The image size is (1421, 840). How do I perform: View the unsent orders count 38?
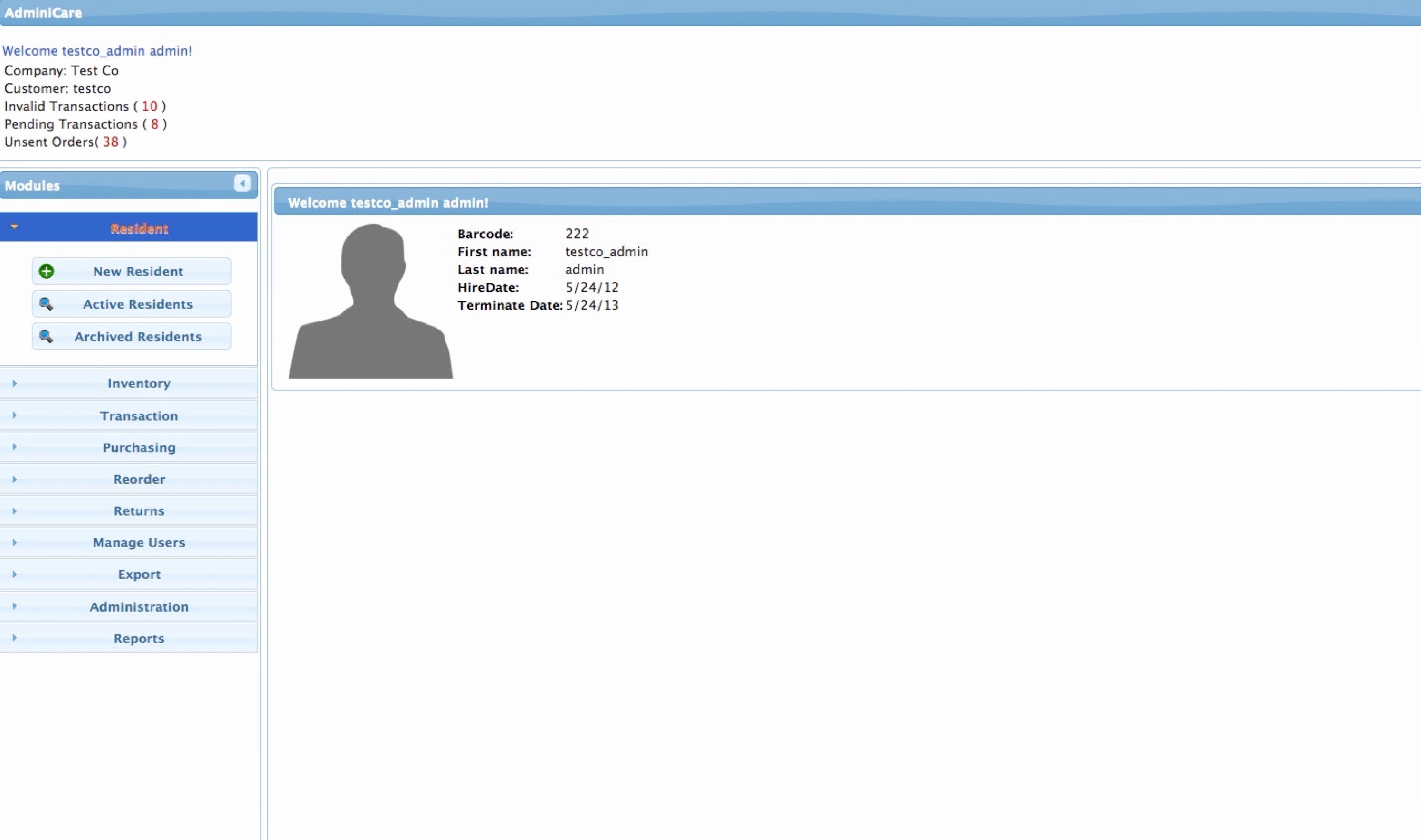coord(110,142)
